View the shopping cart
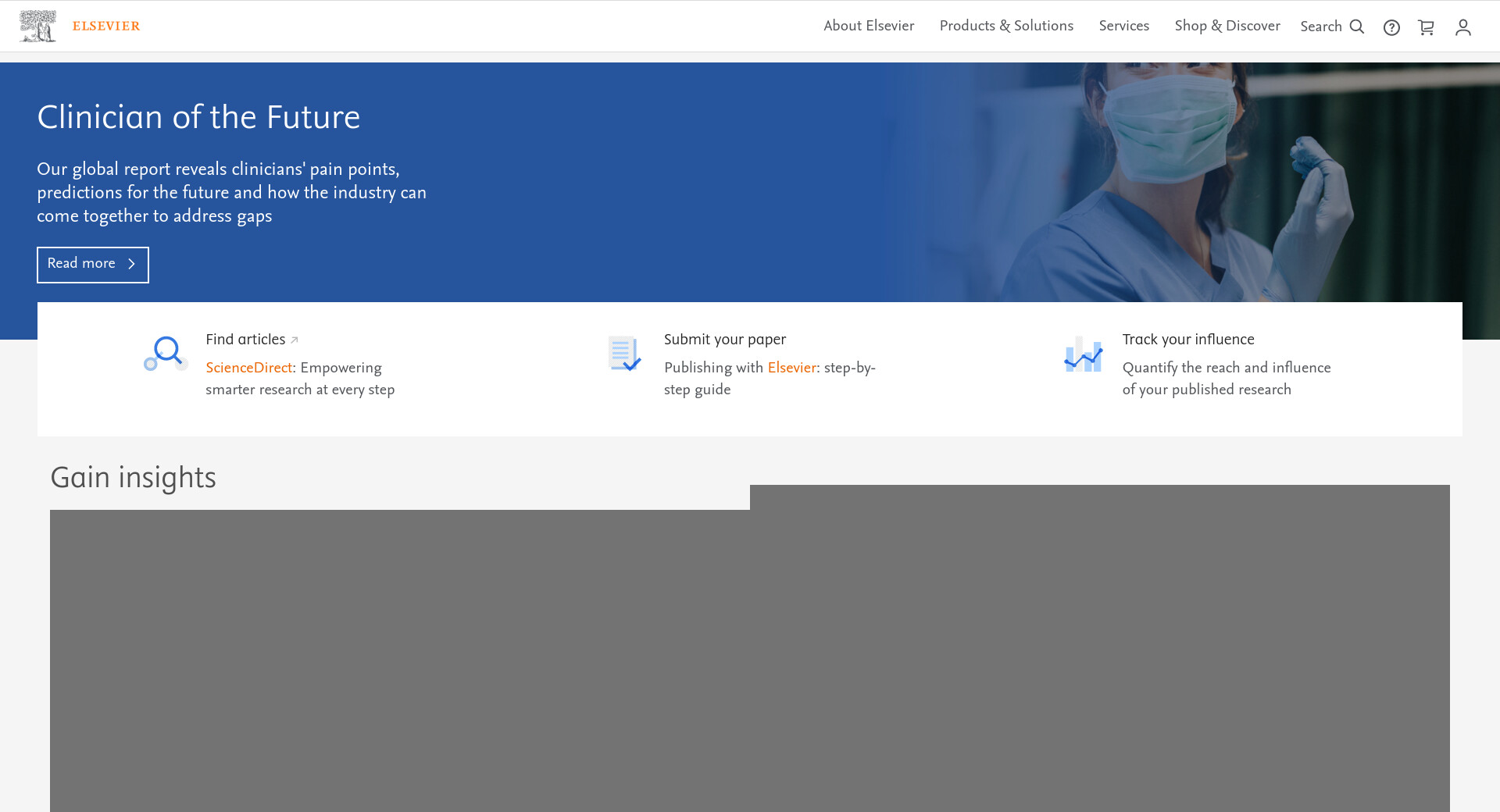This screenshot has width=1500, height=812. pyautogui.click(x=1426, y=27)
